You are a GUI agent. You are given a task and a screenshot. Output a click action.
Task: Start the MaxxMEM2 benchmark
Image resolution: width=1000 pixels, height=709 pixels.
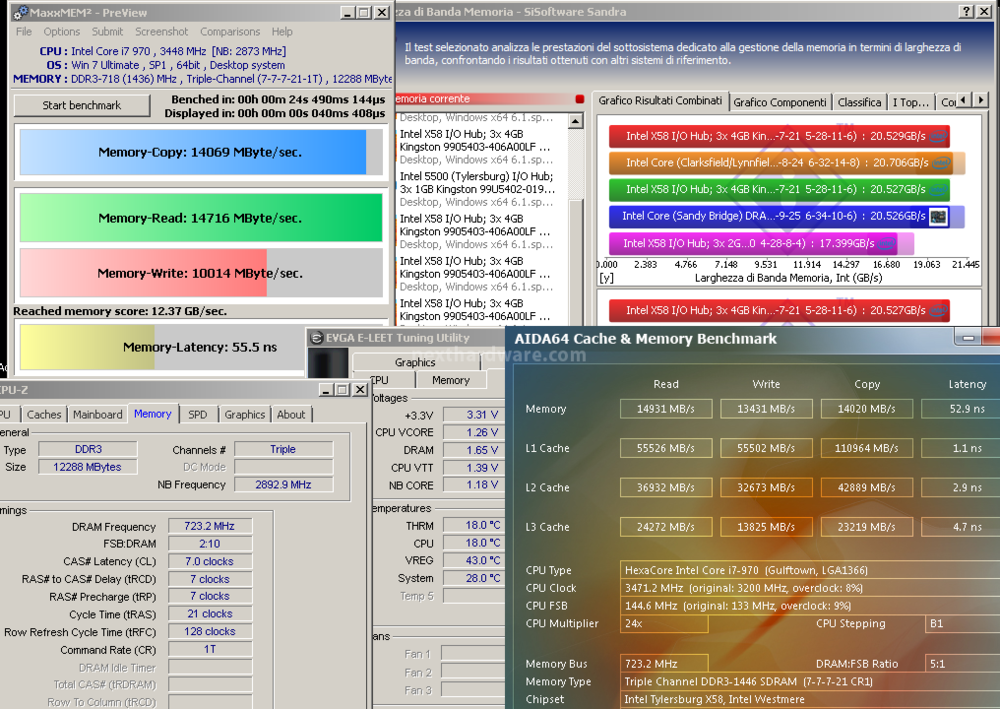(x=82, y=105)
